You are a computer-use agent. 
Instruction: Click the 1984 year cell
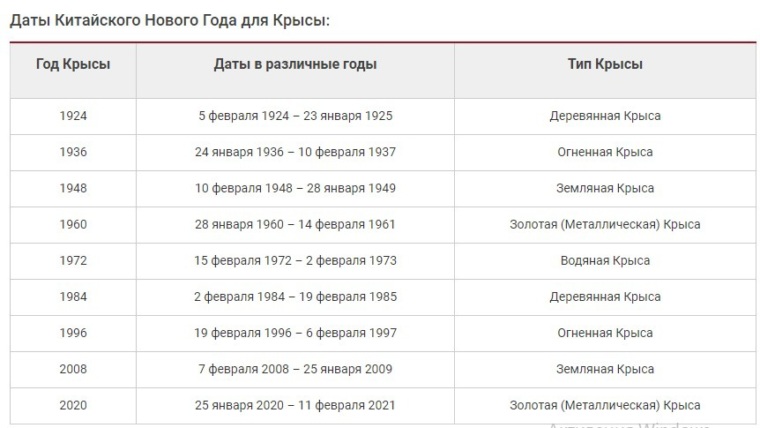click(x=73, y=296)
